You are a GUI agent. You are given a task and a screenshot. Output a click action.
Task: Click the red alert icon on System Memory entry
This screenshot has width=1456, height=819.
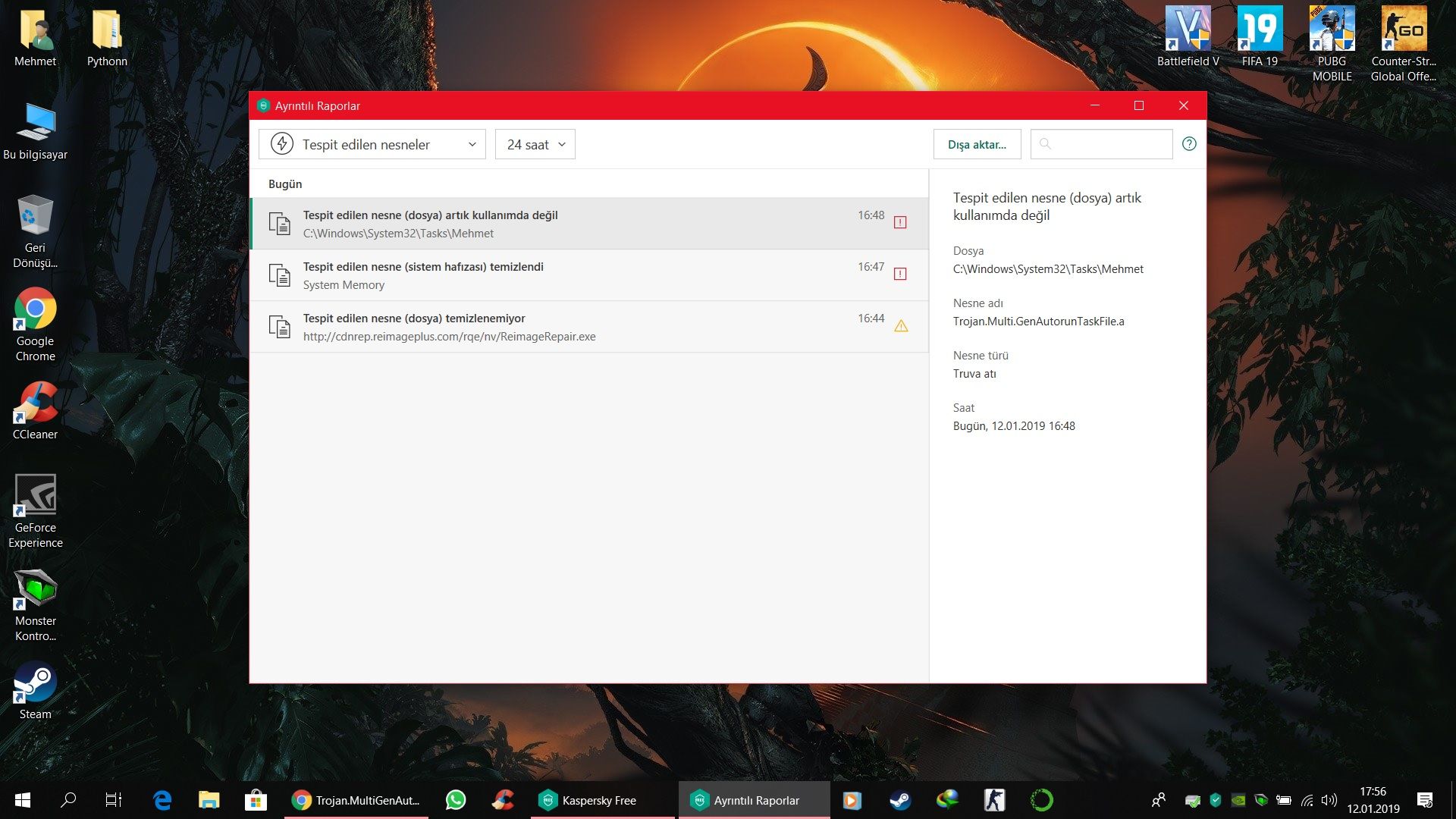tap(900, 274)
